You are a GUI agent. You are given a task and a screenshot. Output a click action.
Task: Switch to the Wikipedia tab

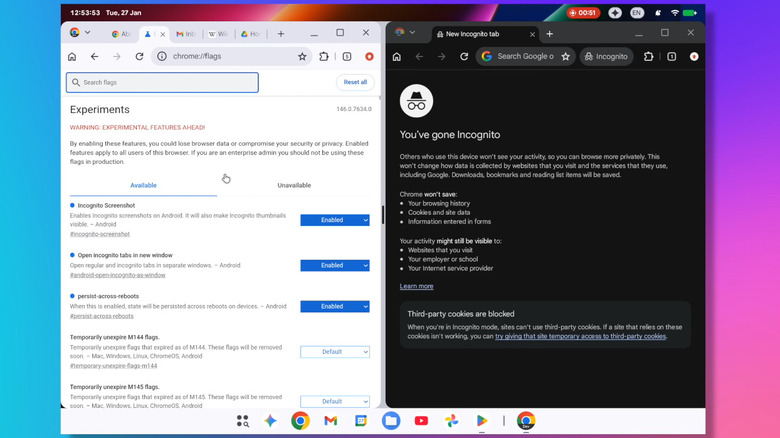coord(218,34)
